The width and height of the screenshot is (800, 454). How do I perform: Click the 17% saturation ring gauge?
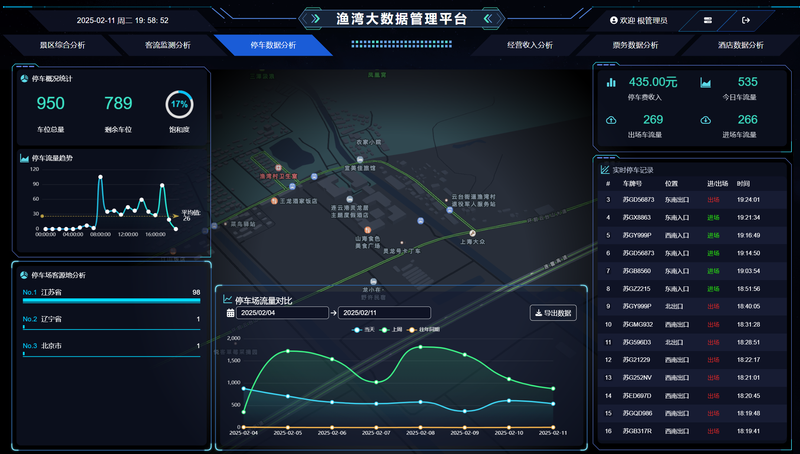179,104
